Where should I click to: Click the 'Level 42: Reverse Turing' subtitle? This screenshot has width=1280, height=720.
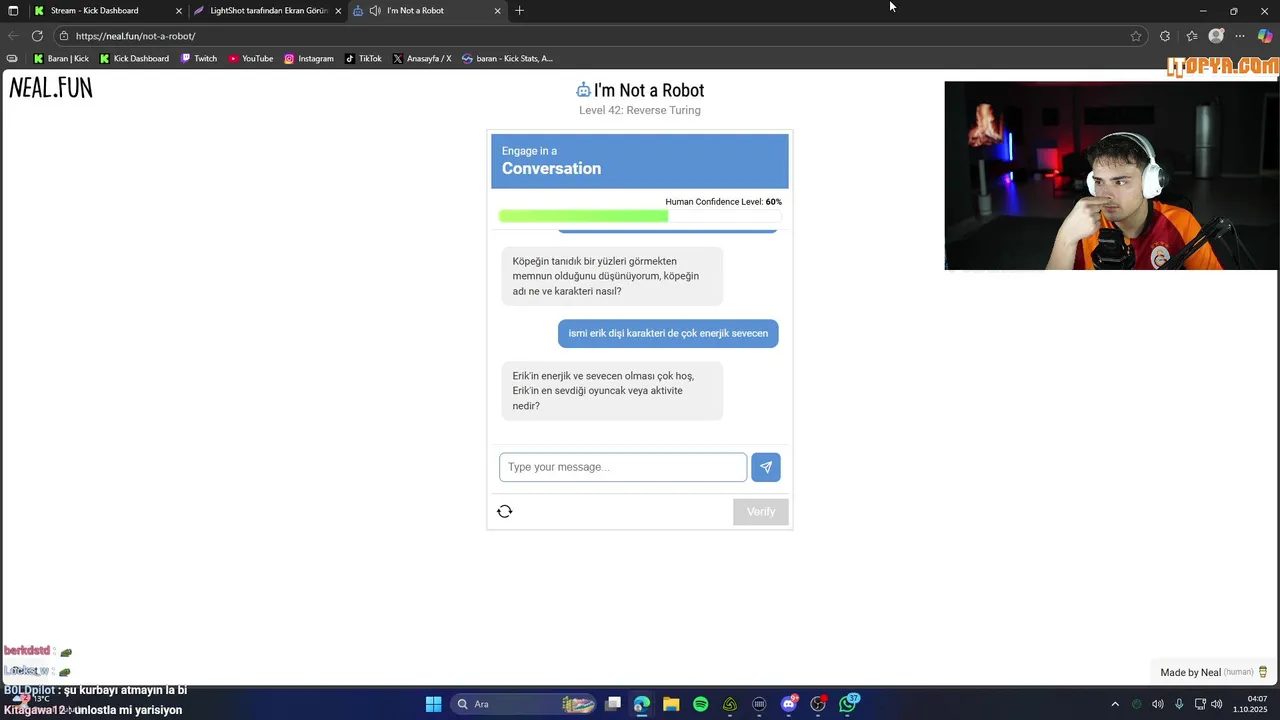640,110
